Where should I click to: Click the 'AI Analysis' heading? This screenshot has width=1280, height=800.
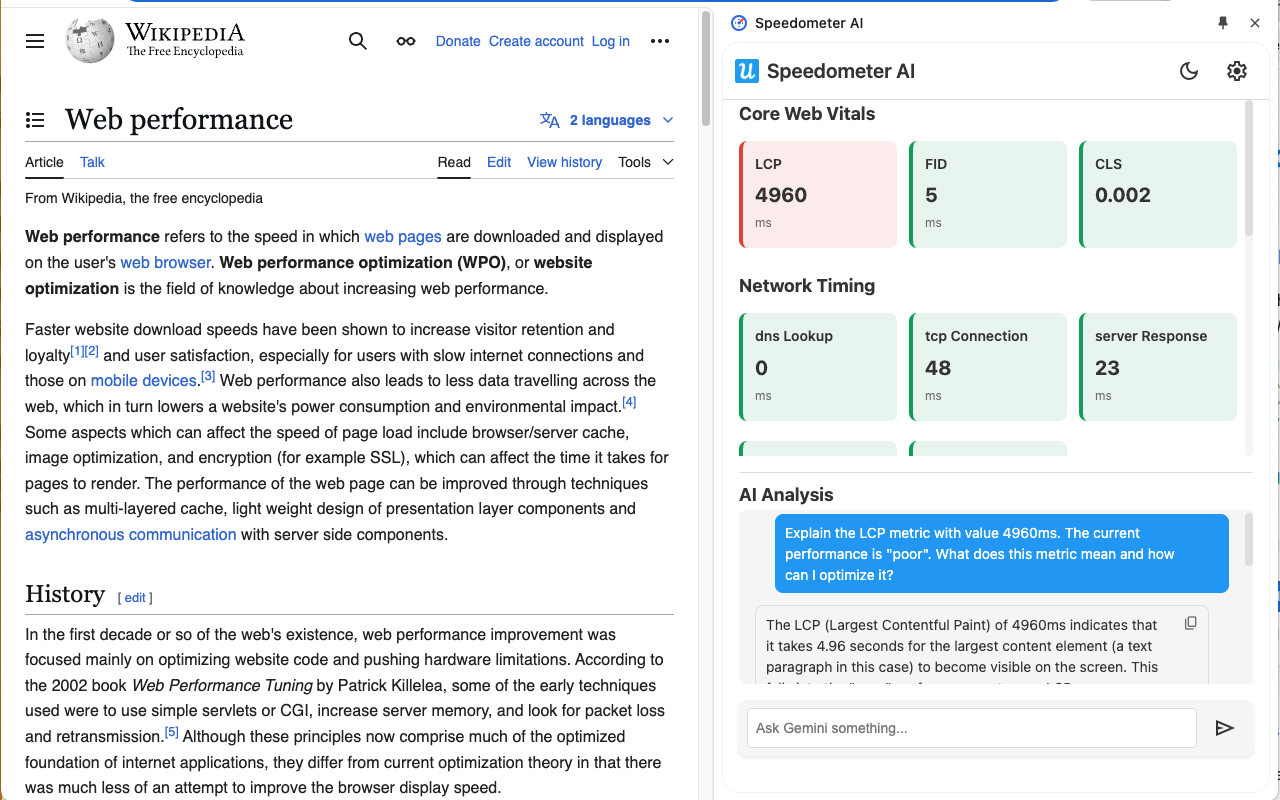click(786, 495)
